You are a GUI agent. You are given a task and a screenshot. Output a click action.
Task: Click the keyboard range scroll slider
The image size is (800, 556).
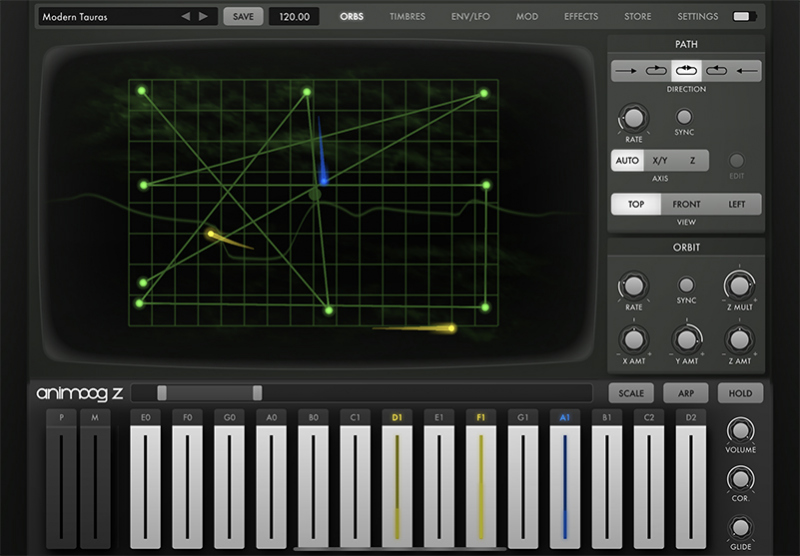tap(209, 393)
